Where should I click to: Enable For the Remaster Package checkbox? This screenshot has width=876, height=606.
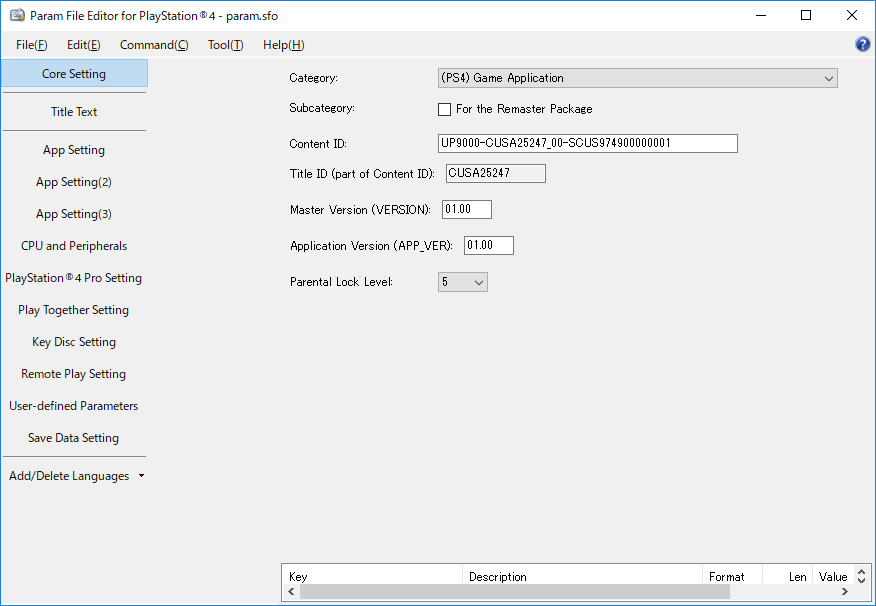444,109
